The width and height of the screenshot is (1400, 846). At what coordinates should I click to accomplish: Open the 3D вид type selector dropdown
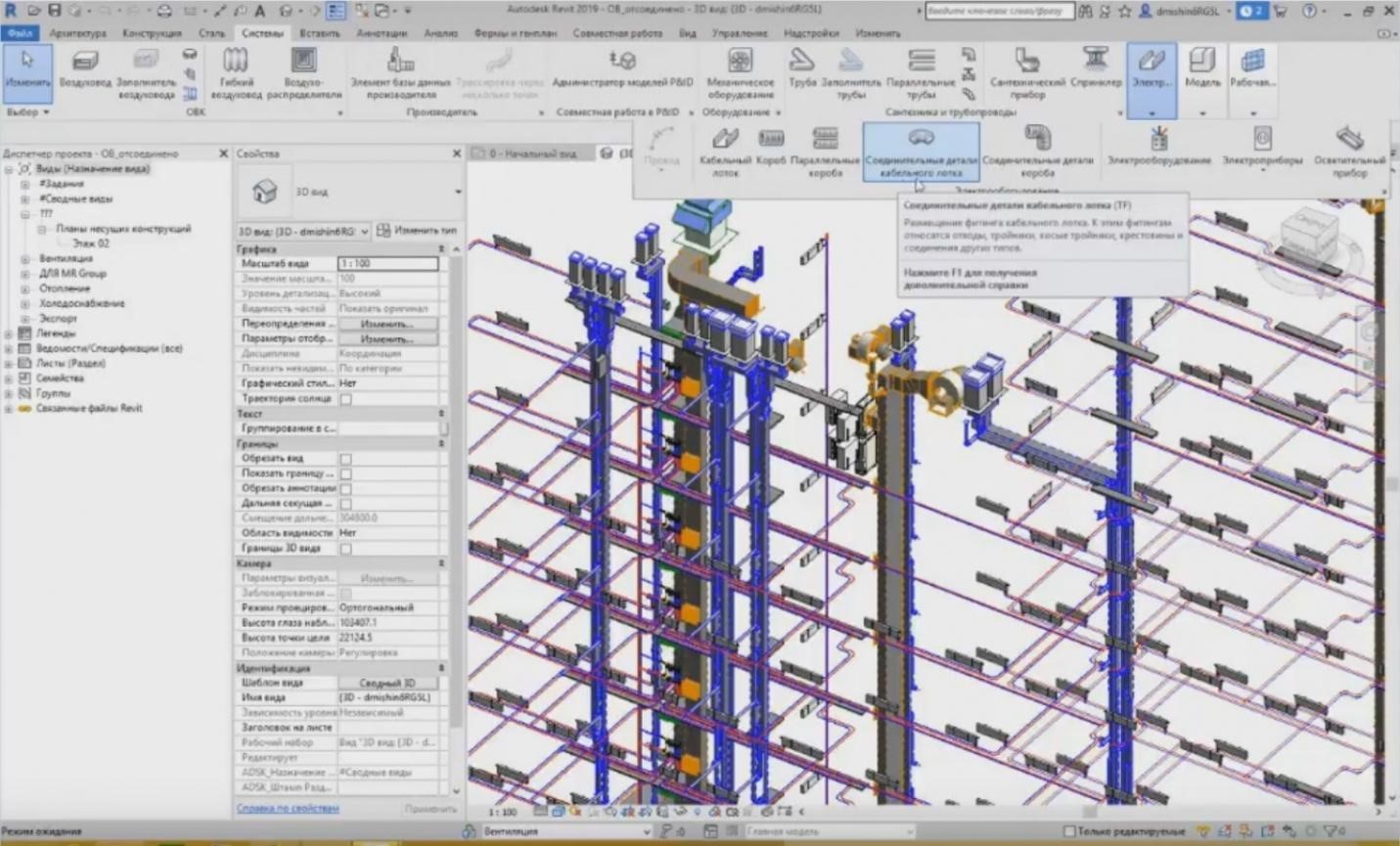coord(365,231)
